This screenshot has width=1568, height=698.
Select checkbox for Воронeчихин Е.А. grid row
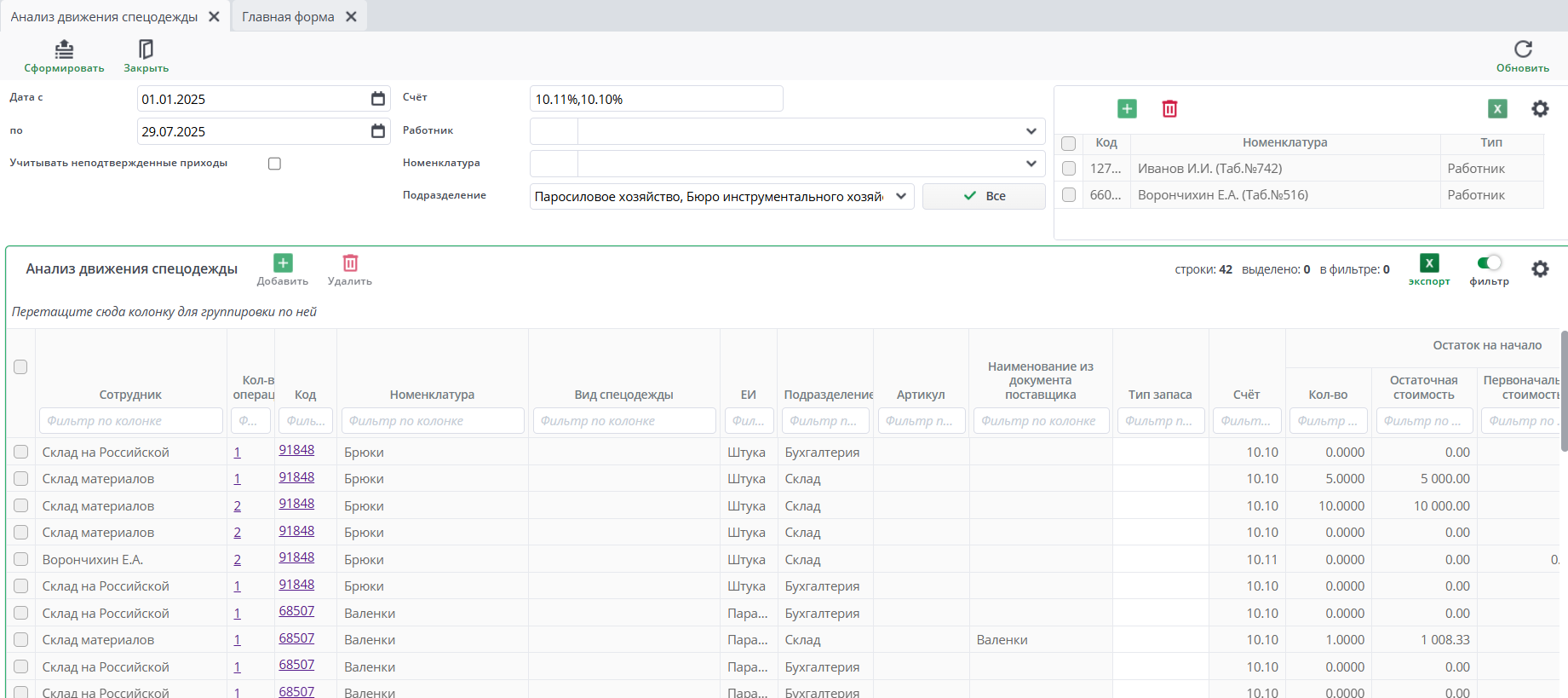[x=21, y=560]
